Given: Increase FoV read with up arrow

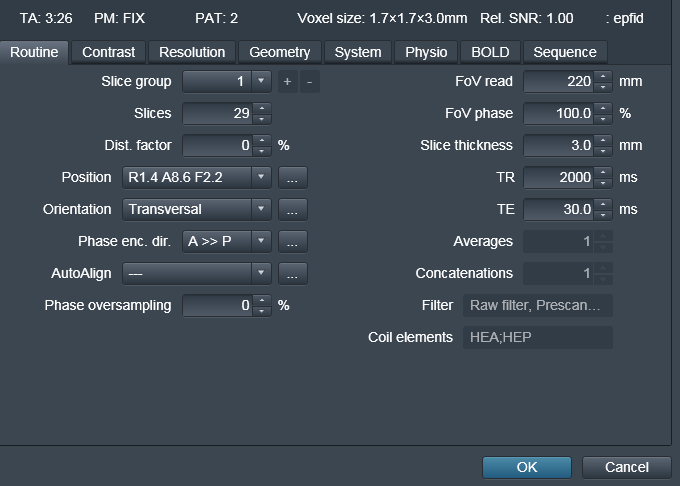Looking at the screenshot, I should 602,77.
